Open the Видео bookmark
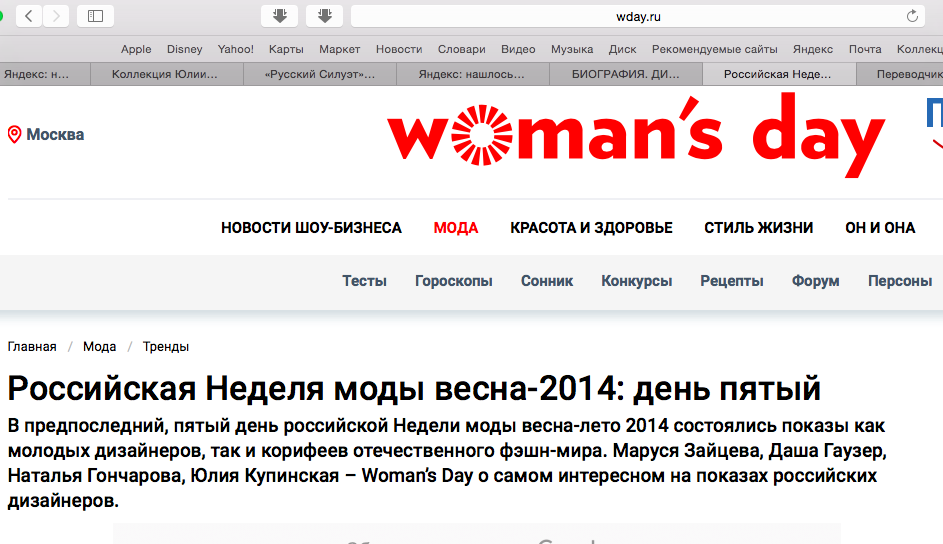This screenshot has height=544, width=943. click(518, 49)
